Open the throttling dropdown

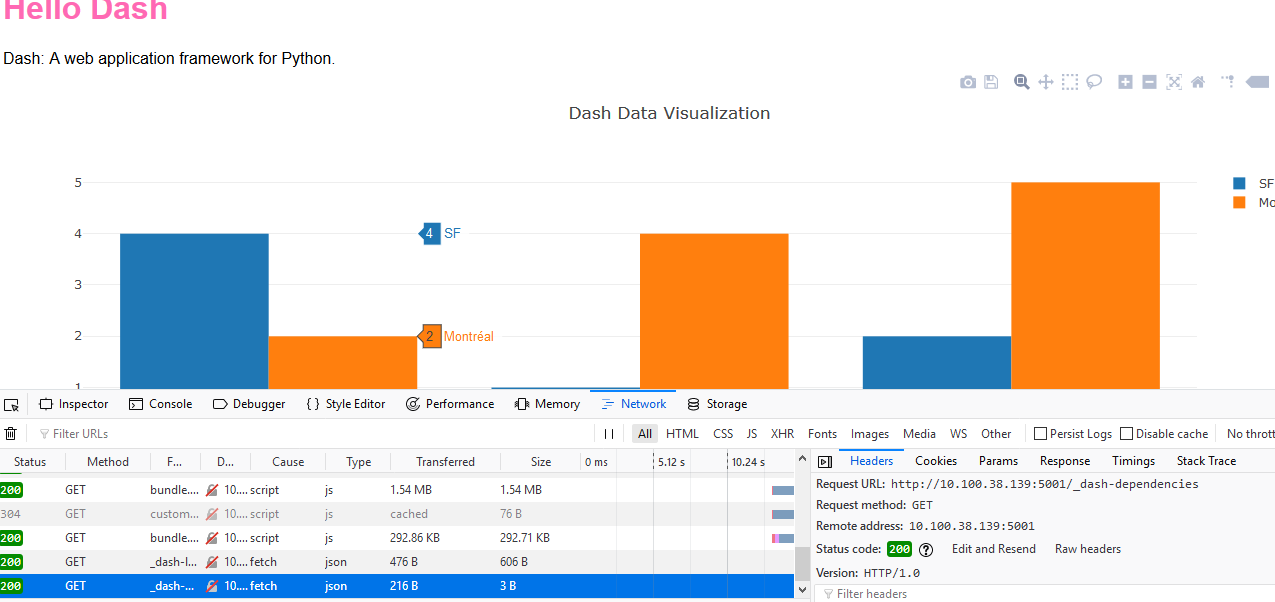(1250, 434)
